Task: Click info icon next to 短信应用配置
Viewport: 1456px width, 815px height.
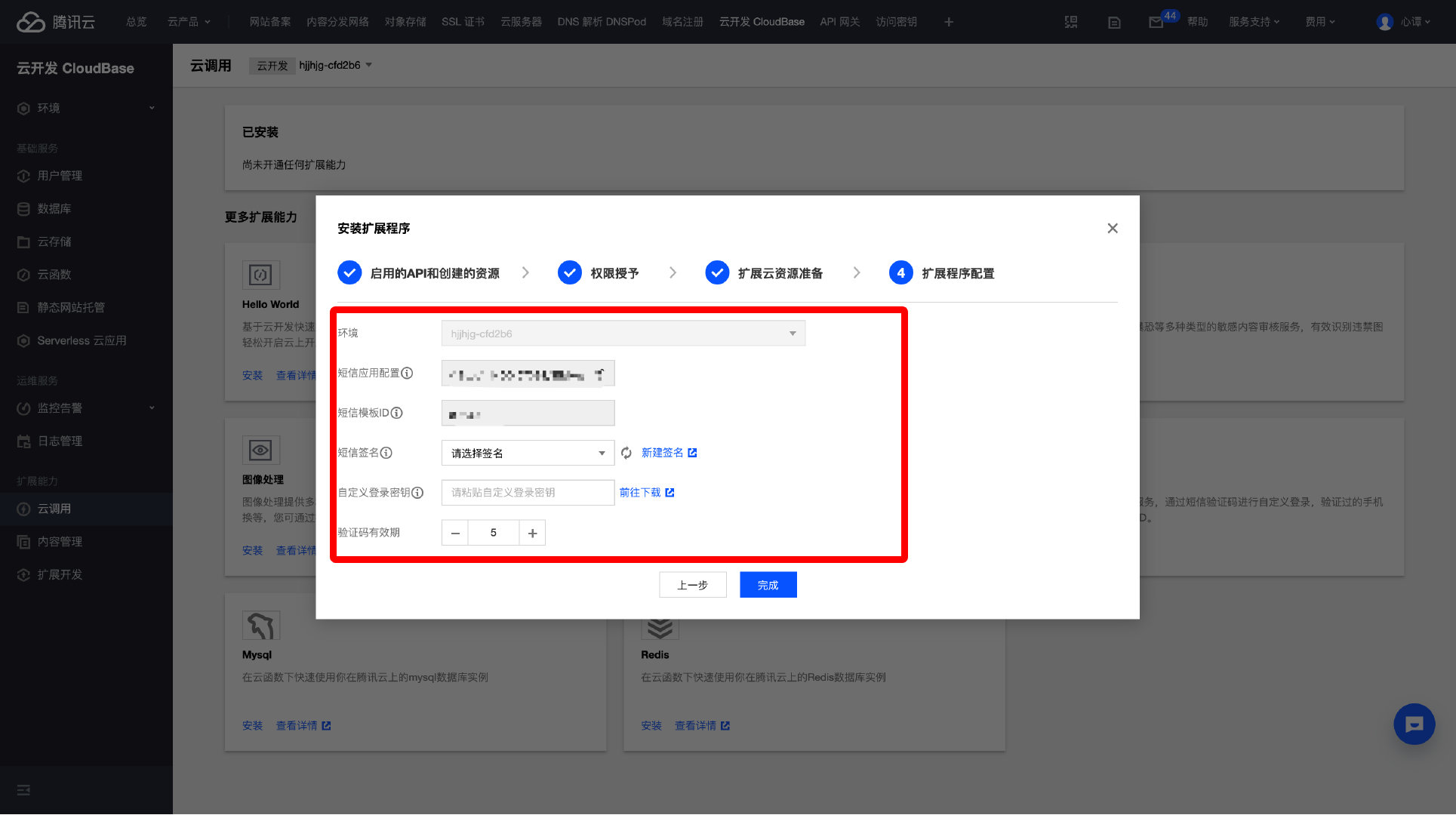Action: (408, 373)
